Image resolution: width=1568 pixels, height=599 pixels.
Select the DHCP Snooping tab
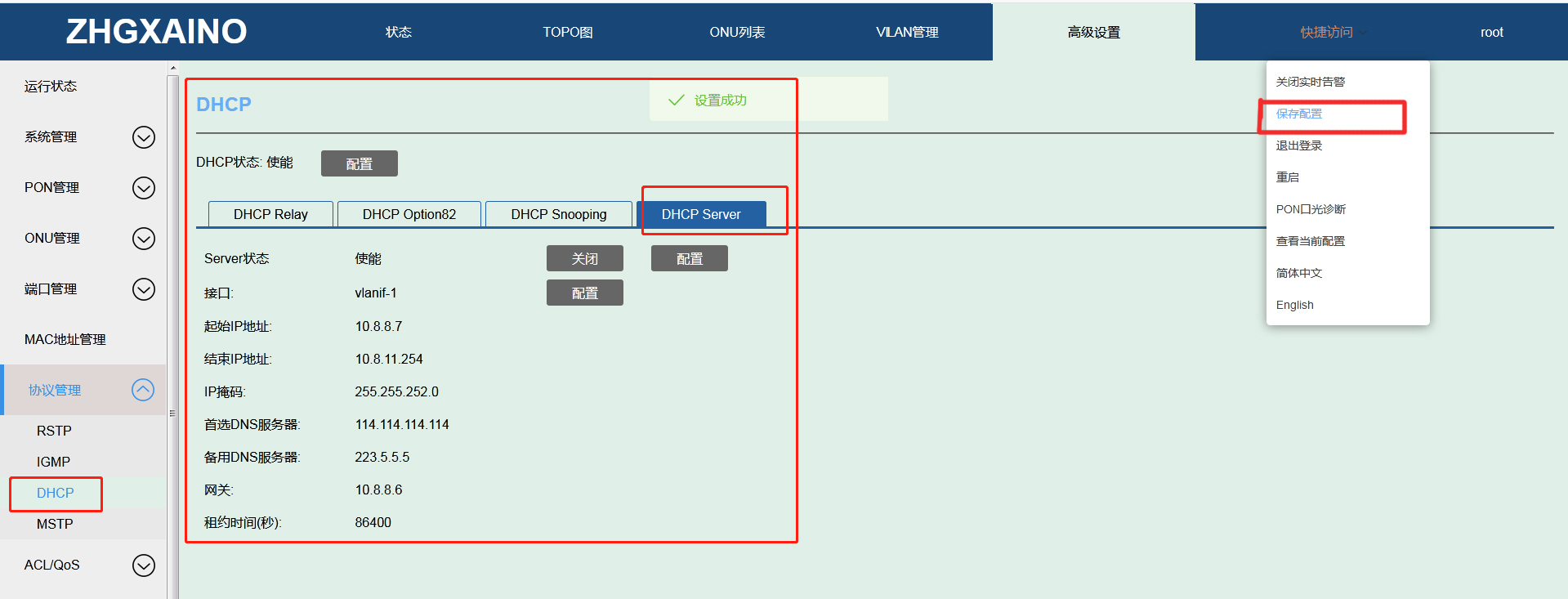pyautogui.click(x=559, y=214)
